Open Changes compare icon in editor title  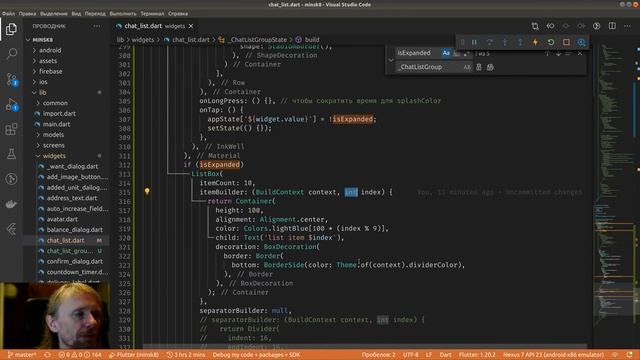tap(535, 26)
